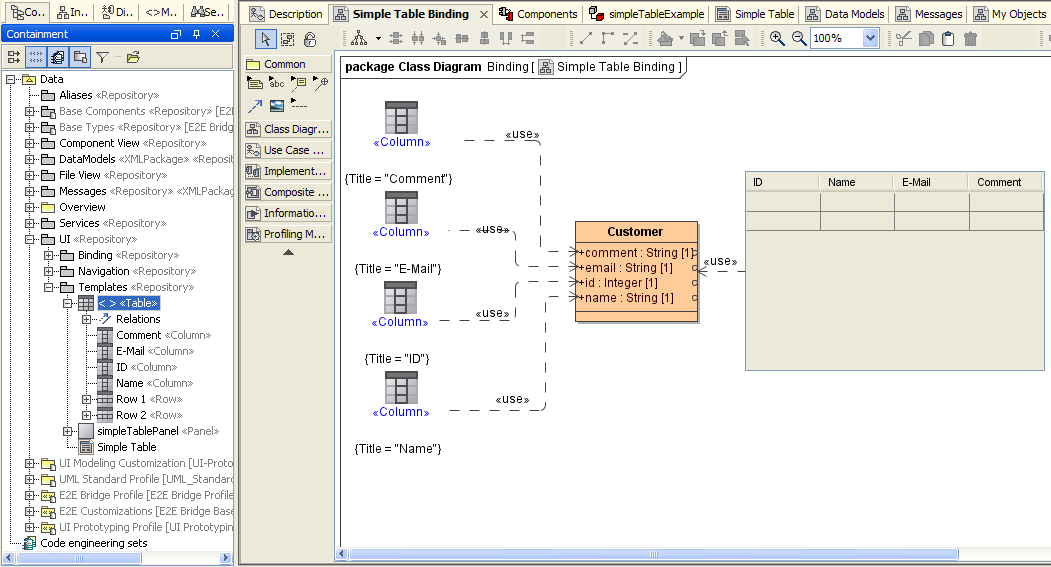Screen dimensions: 1051x567
Task: Select Simple Table item in the tree
Action: 126,447
